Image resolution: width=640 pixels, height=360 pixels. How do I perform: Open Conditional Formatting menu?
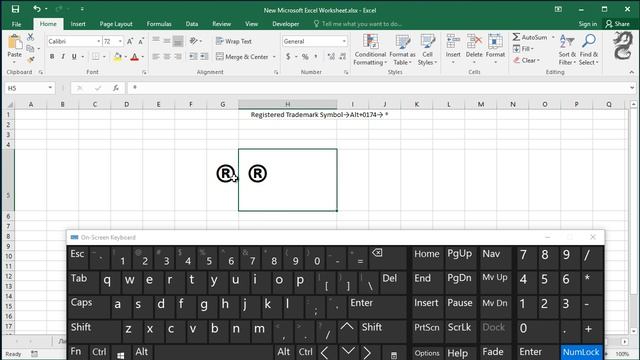click(370, 49)
